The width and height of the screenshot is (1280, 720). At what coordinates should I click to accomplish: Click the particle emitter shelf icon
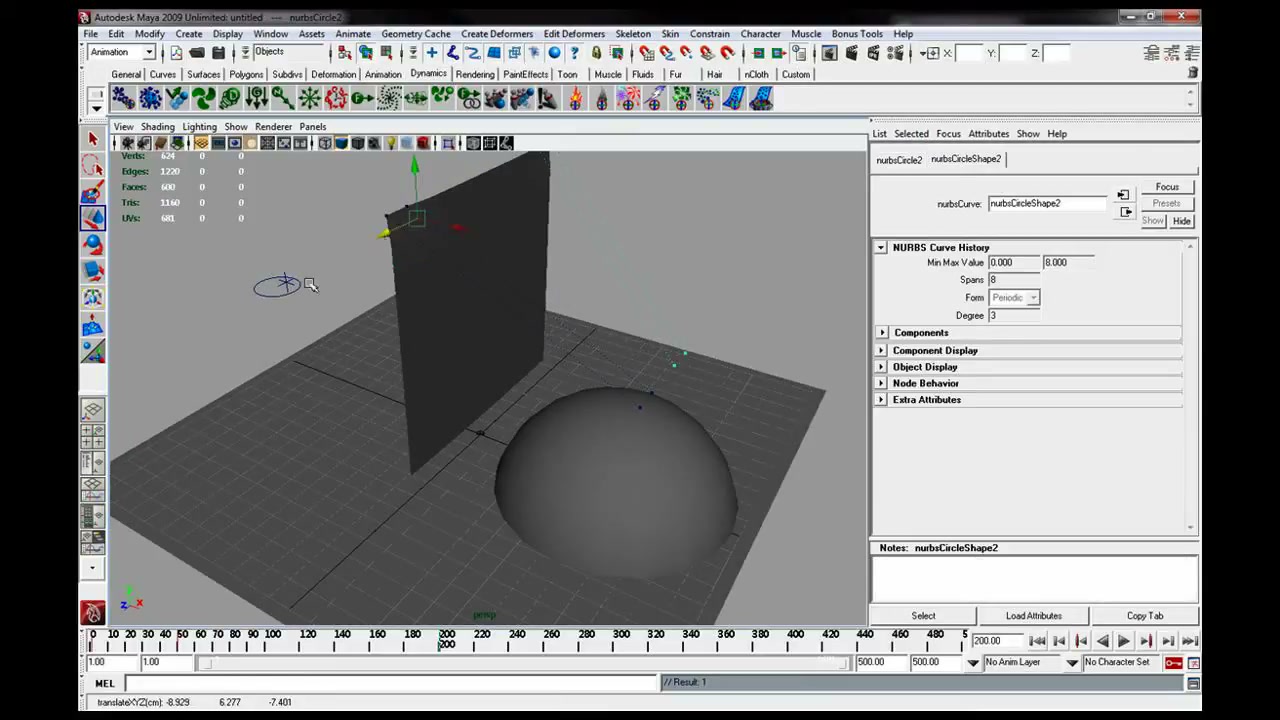[x=150, y=98]
